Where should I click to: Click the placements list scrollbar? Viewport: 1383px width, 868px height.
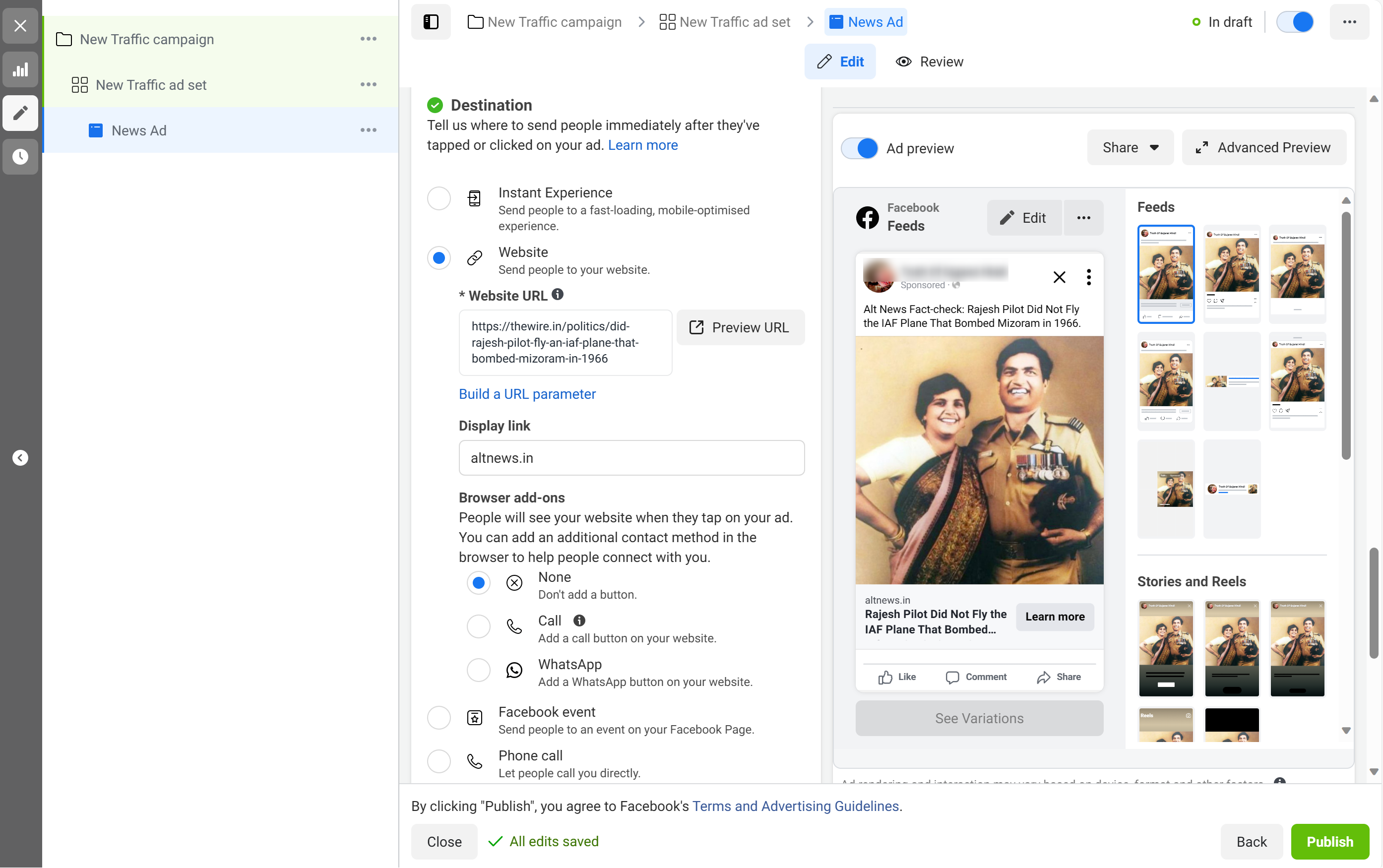[1346, 336]
